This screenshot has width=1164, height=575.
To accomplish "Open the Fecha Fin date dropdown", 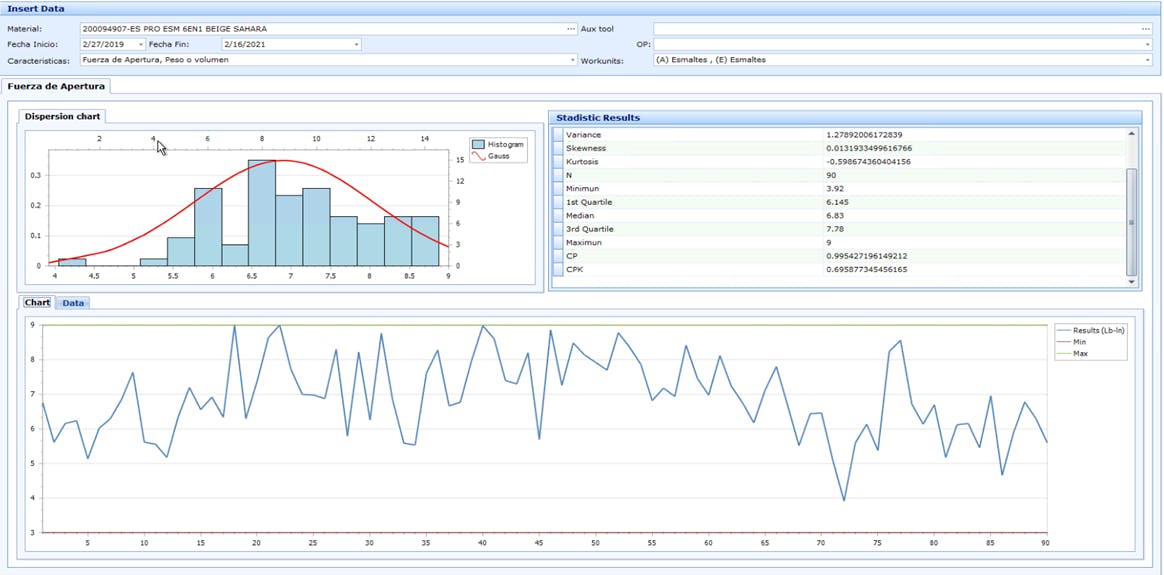I will coord(355,45).
